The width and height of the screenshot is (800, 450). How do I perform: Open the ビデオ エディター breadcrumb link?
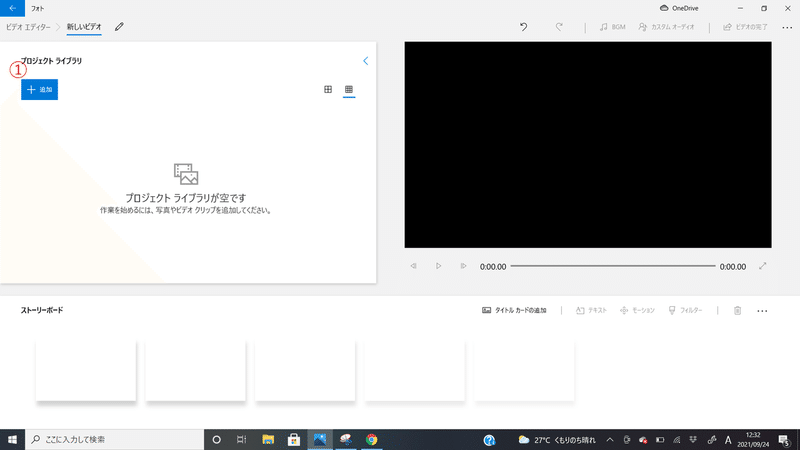coord(28,27)
